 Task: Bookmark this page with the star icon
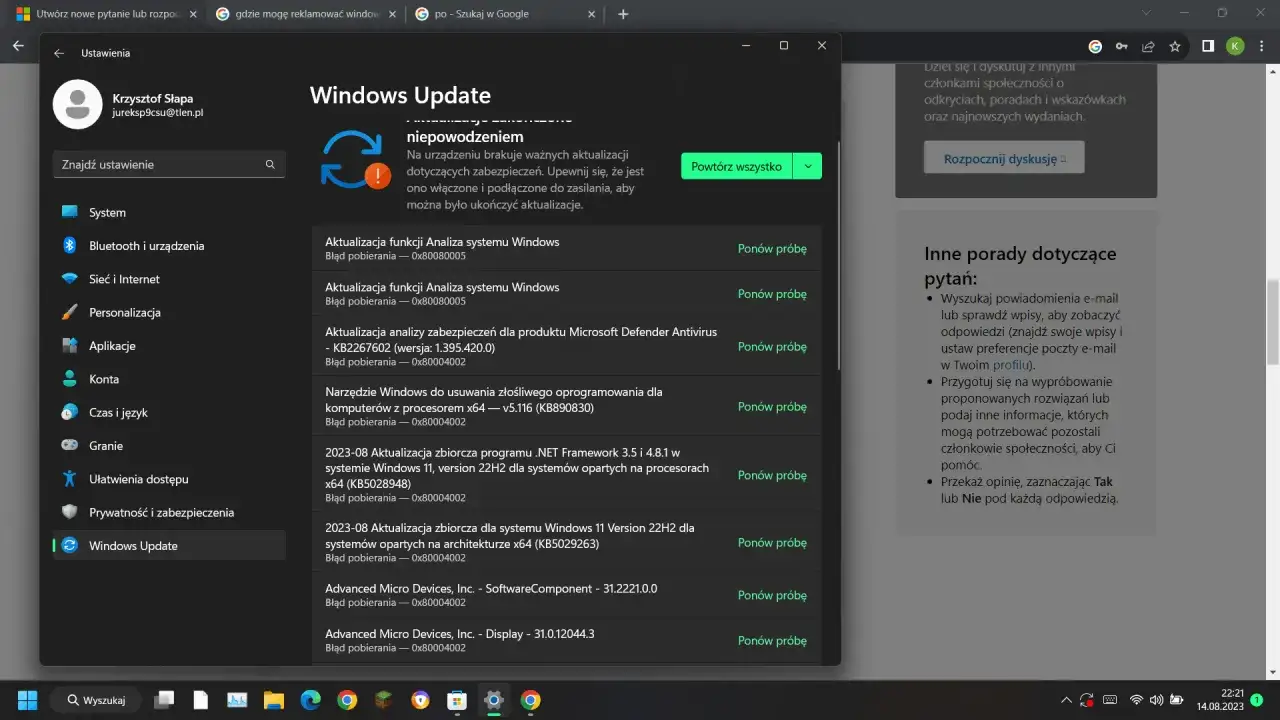click(1175, 46)
